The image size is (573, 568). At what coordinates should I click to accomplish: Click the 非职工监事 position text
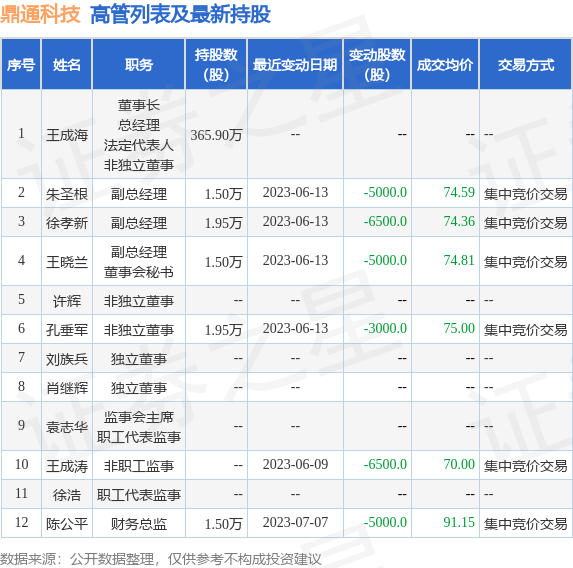138,465
